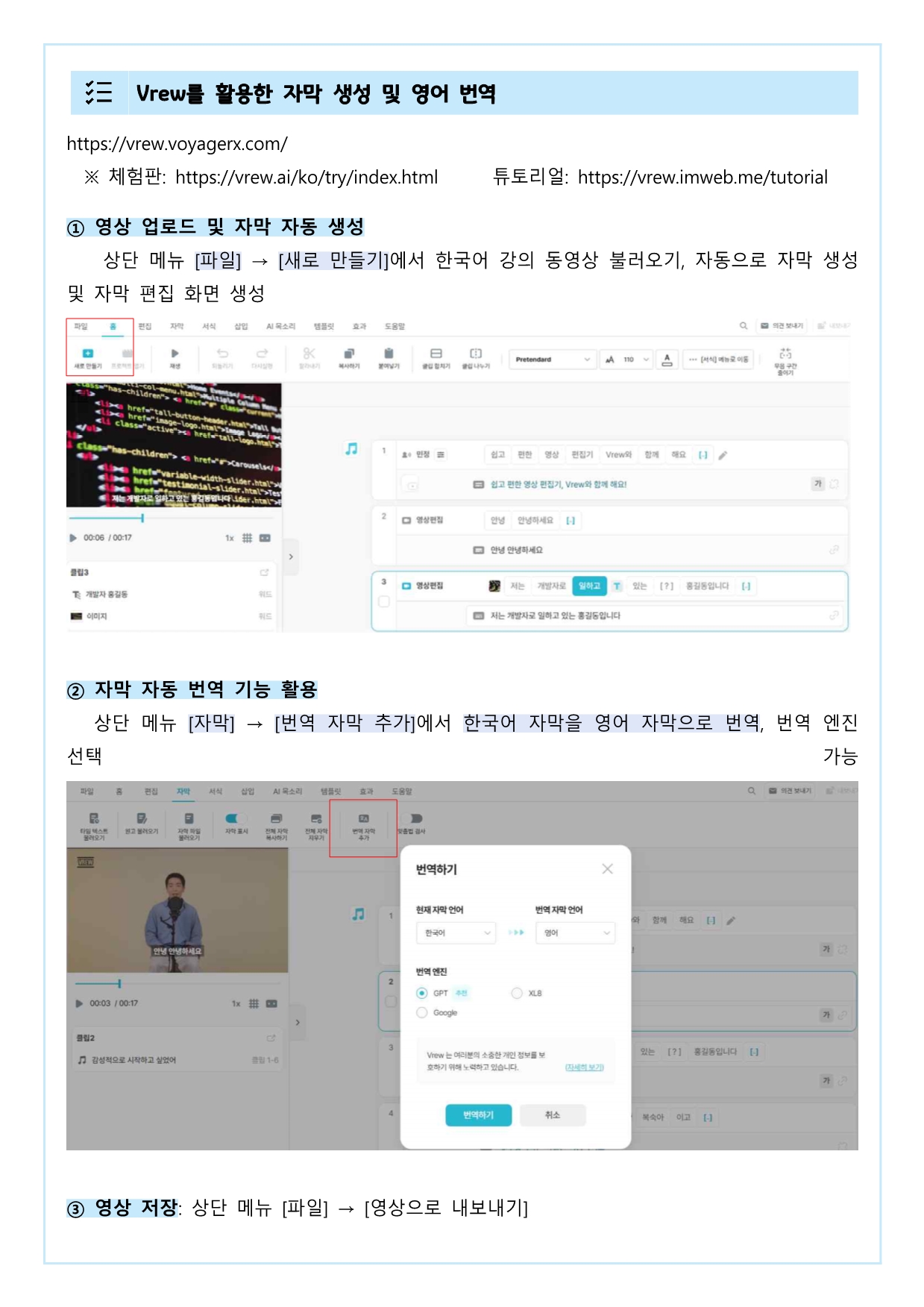
Task: Click the 전체 자막 지우기 icon
Action: pyautogui.click(x=316, y=820)
